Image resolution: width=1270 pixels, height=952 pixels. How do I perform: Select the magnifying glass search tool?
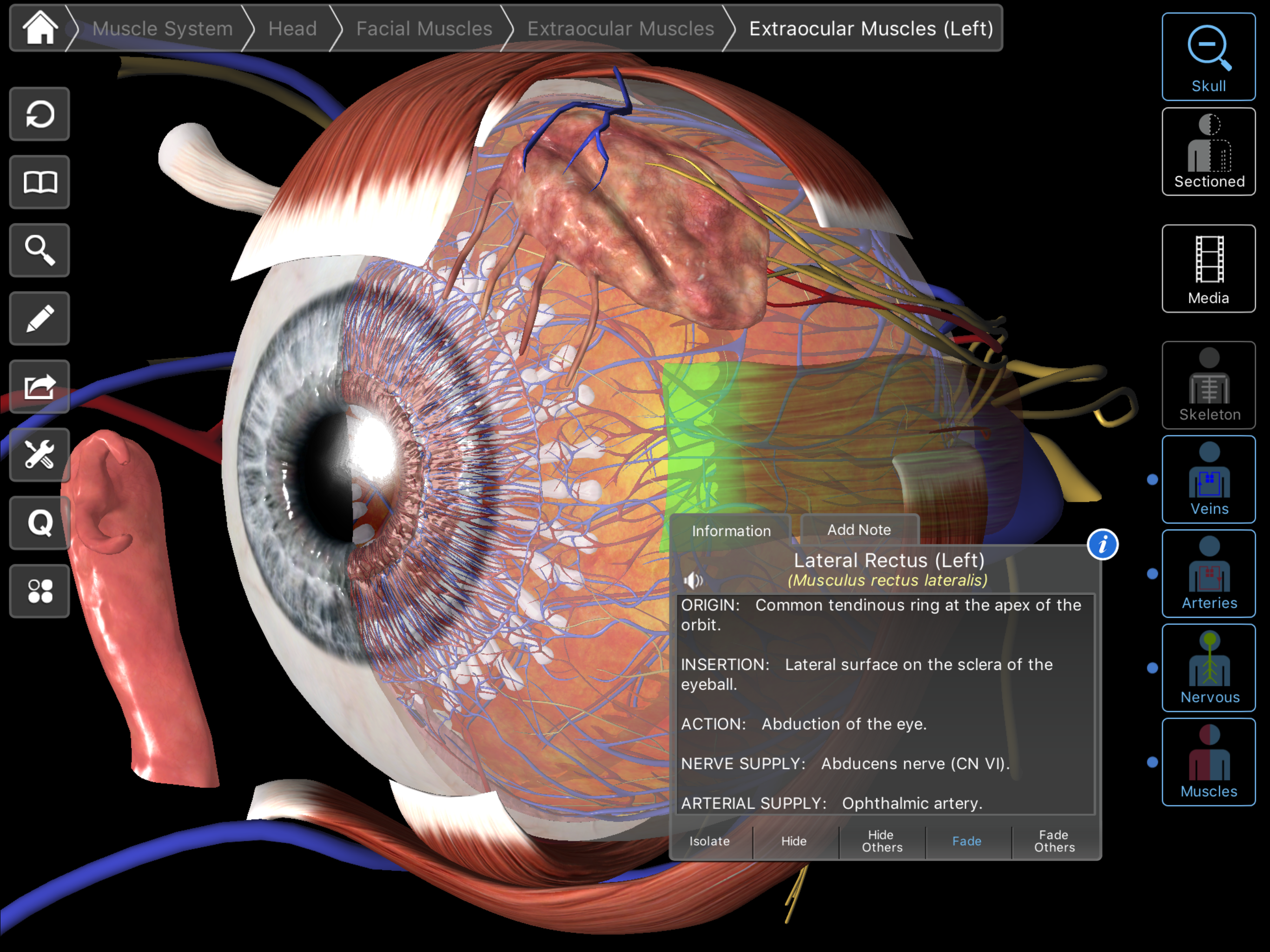tap(40, 251)
